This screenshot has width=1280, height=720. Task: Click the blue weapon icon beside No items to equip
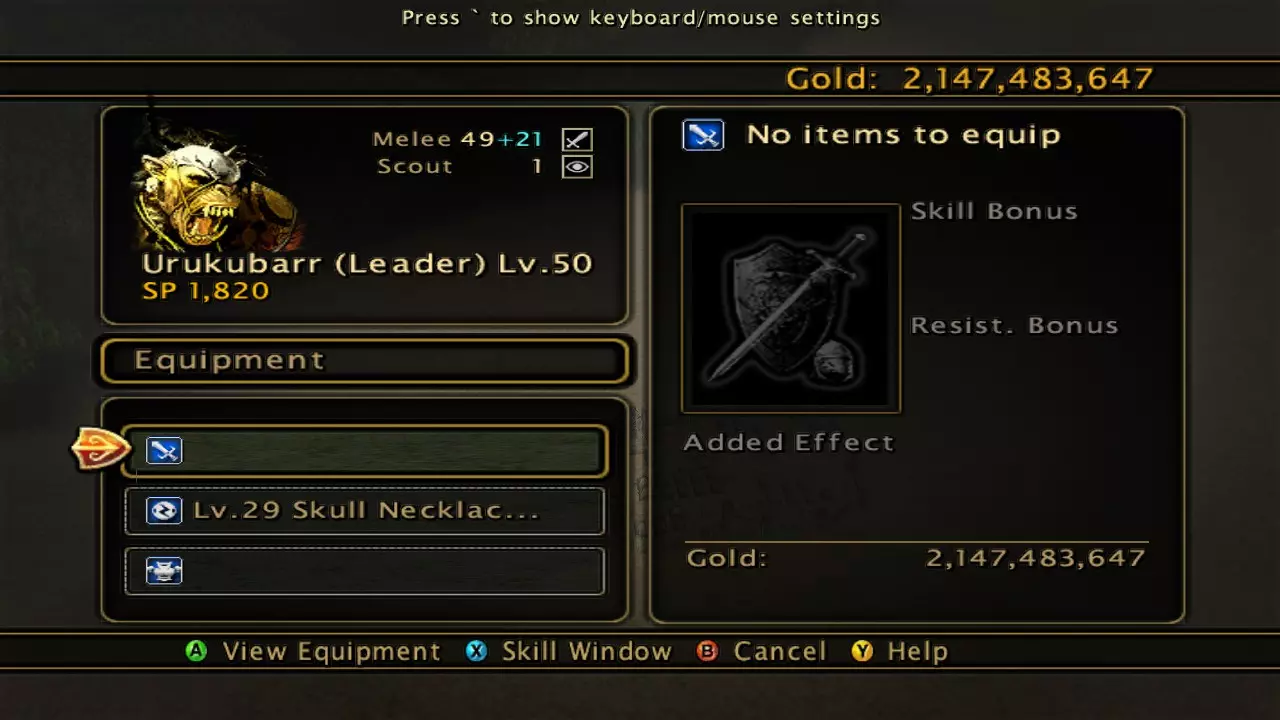click(x=703, y=135)
